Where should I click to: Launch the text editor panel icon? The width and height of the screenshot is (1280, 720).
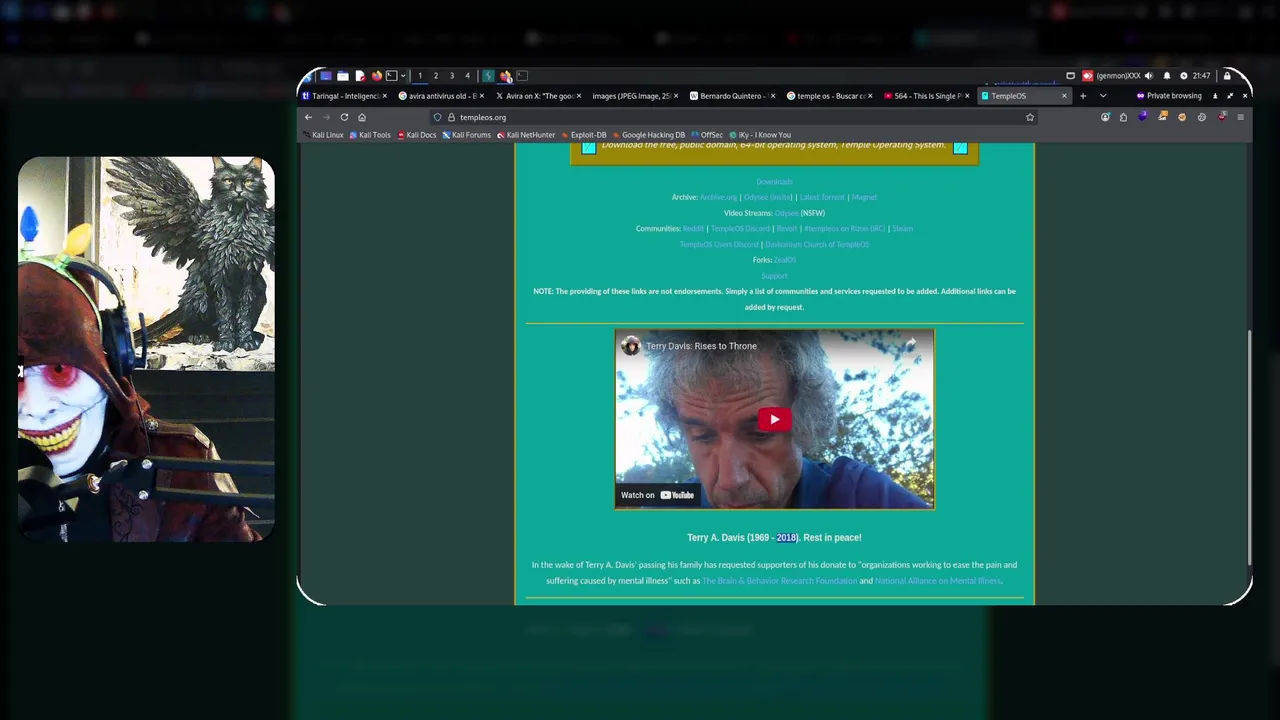coord(360,76)
